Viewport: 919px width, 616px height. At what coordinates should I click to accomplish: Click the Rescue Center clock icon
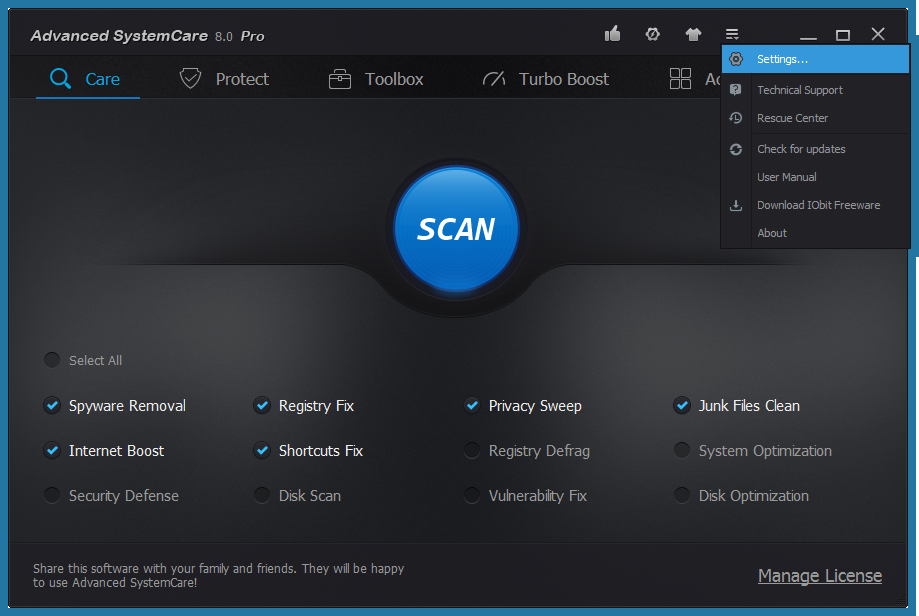point(736,118)
